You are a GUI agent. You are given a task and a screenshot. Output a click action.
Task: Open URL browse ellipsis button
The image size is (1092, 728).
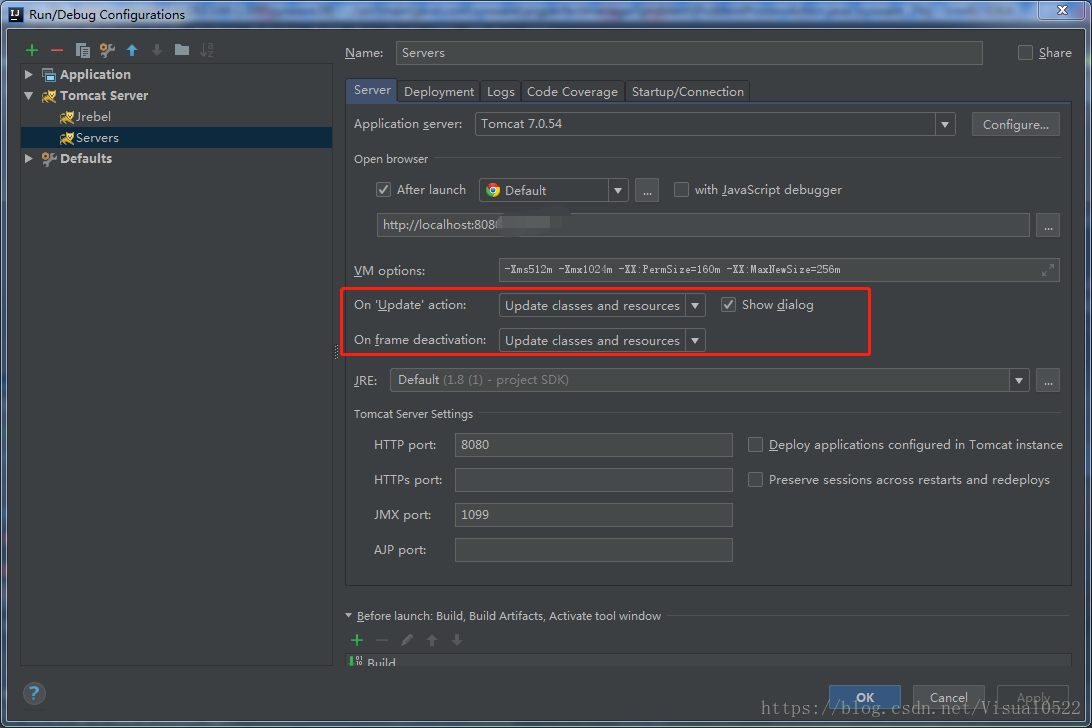(x=1048, y=225)
